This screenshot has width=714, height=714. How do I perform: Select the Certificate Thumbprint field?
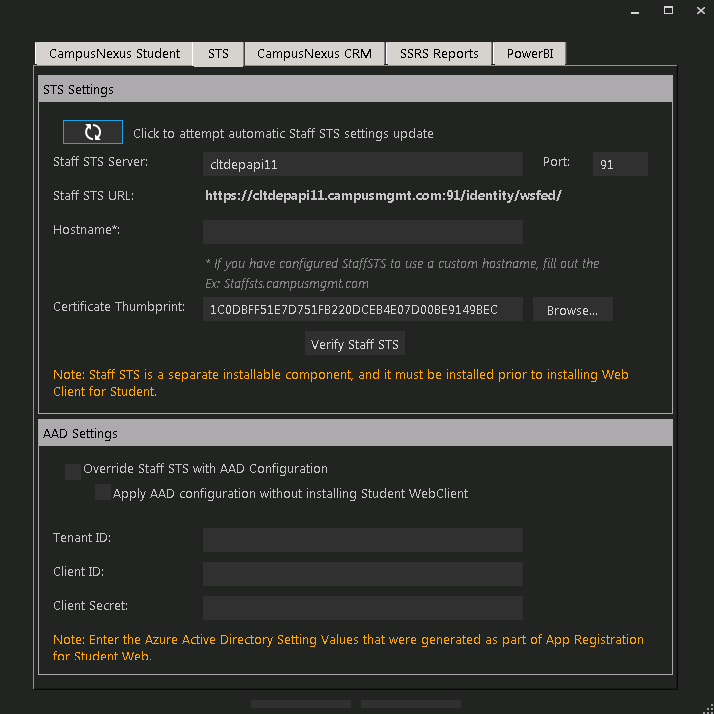362,310
